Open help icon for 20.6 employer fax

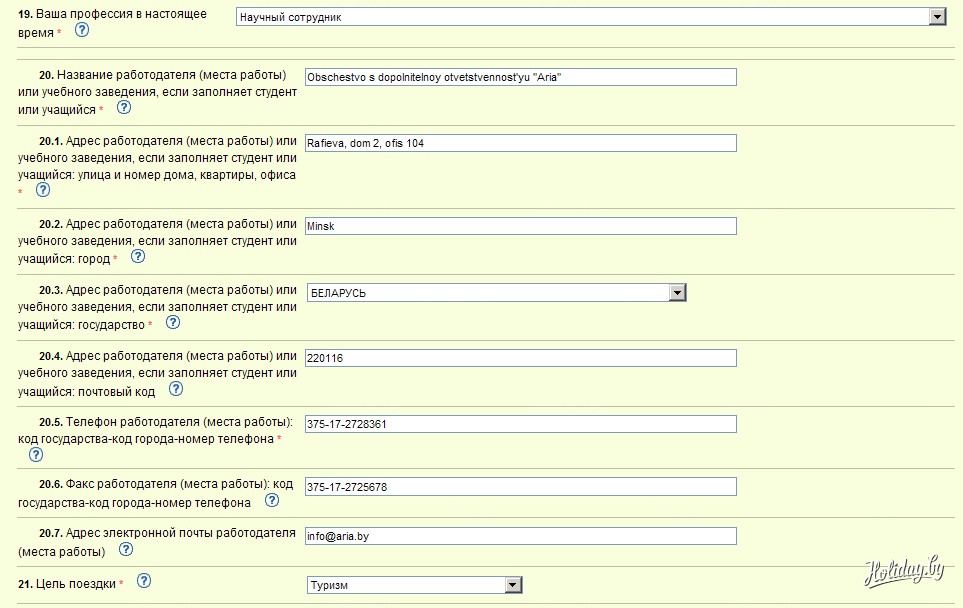(x=271, y=501)
